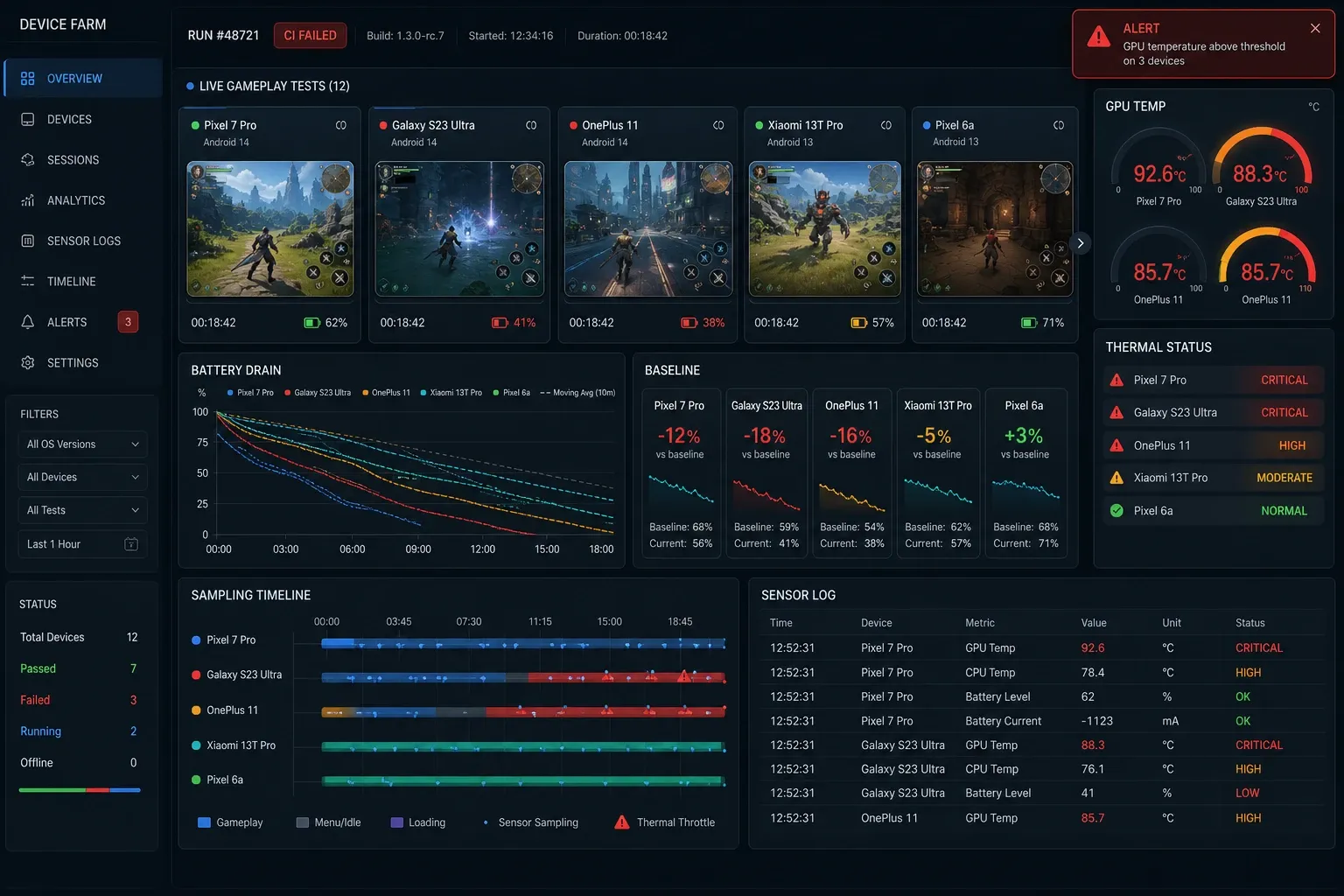Click the Running devices count in Status
This screenshot has height=896, width=1344.
coord(133,731)
